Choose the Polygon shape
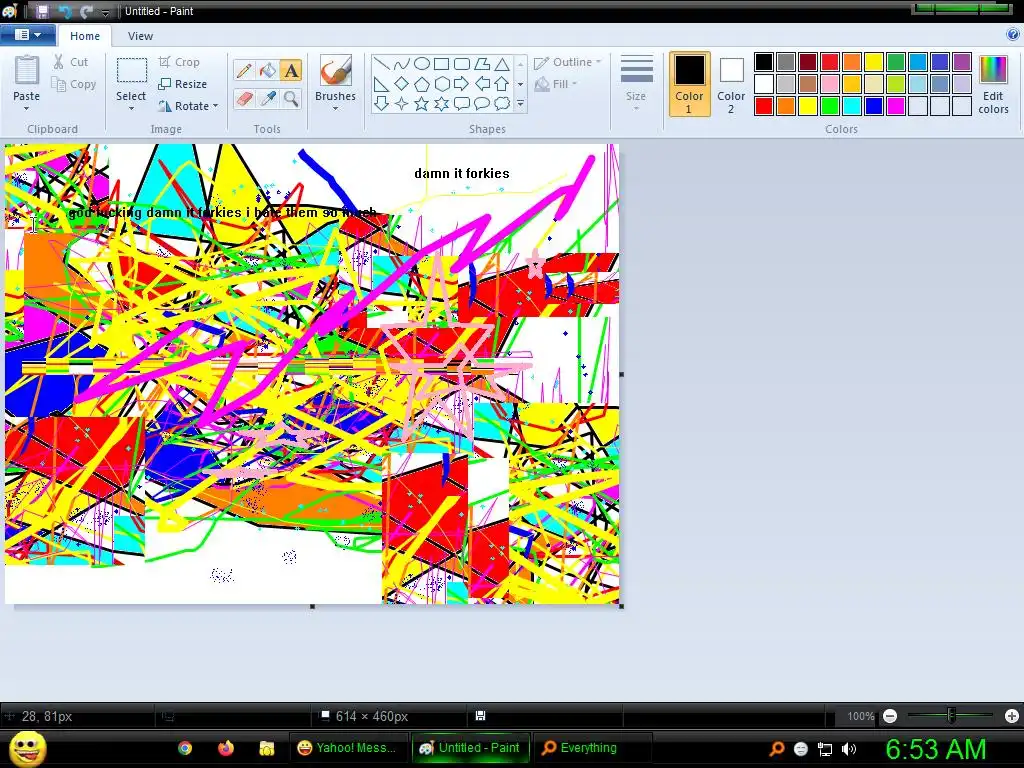 (482, 64)
